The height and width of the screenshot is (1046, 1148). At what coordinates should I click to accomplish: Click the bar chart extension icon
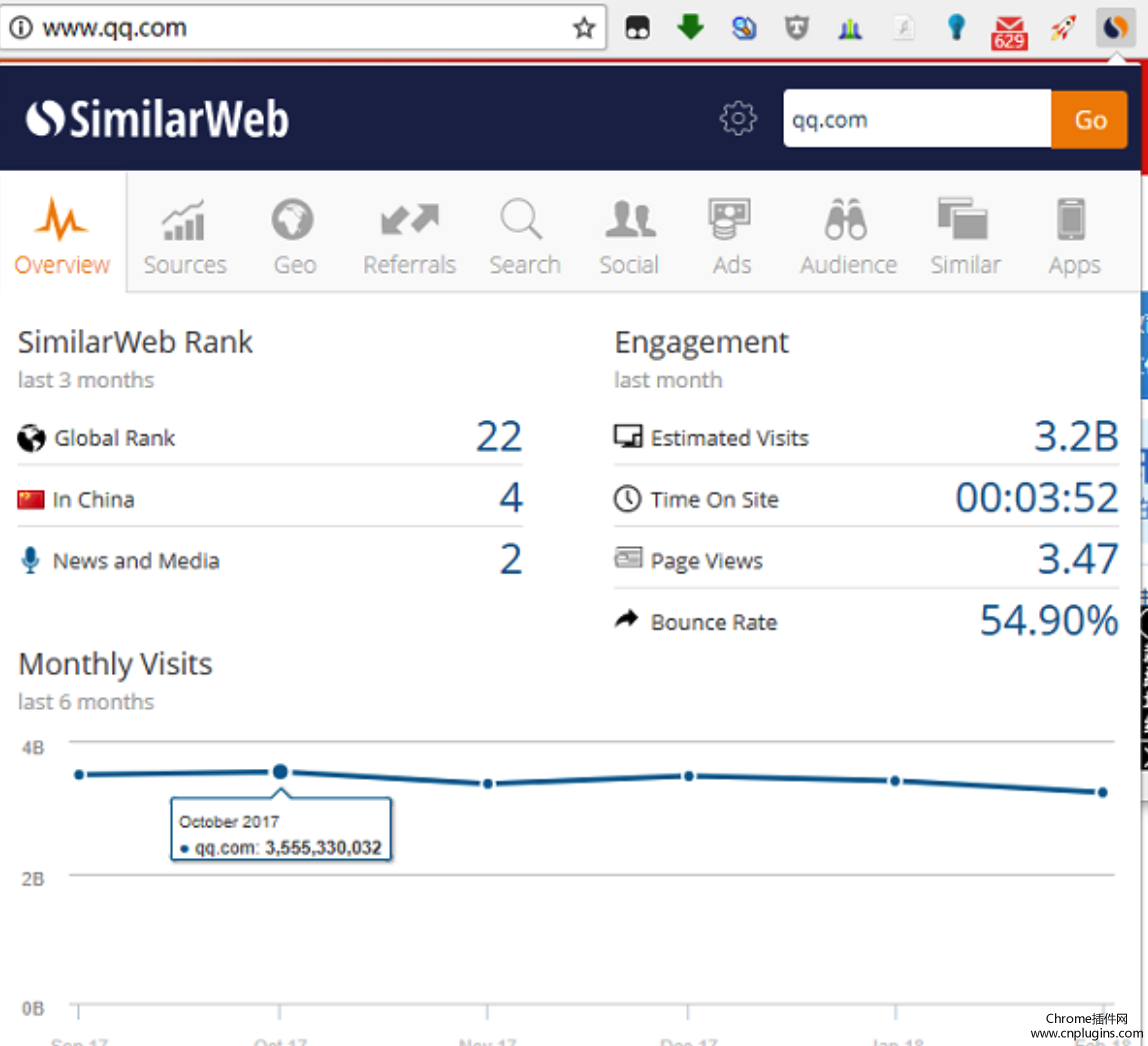coord(849,29)
